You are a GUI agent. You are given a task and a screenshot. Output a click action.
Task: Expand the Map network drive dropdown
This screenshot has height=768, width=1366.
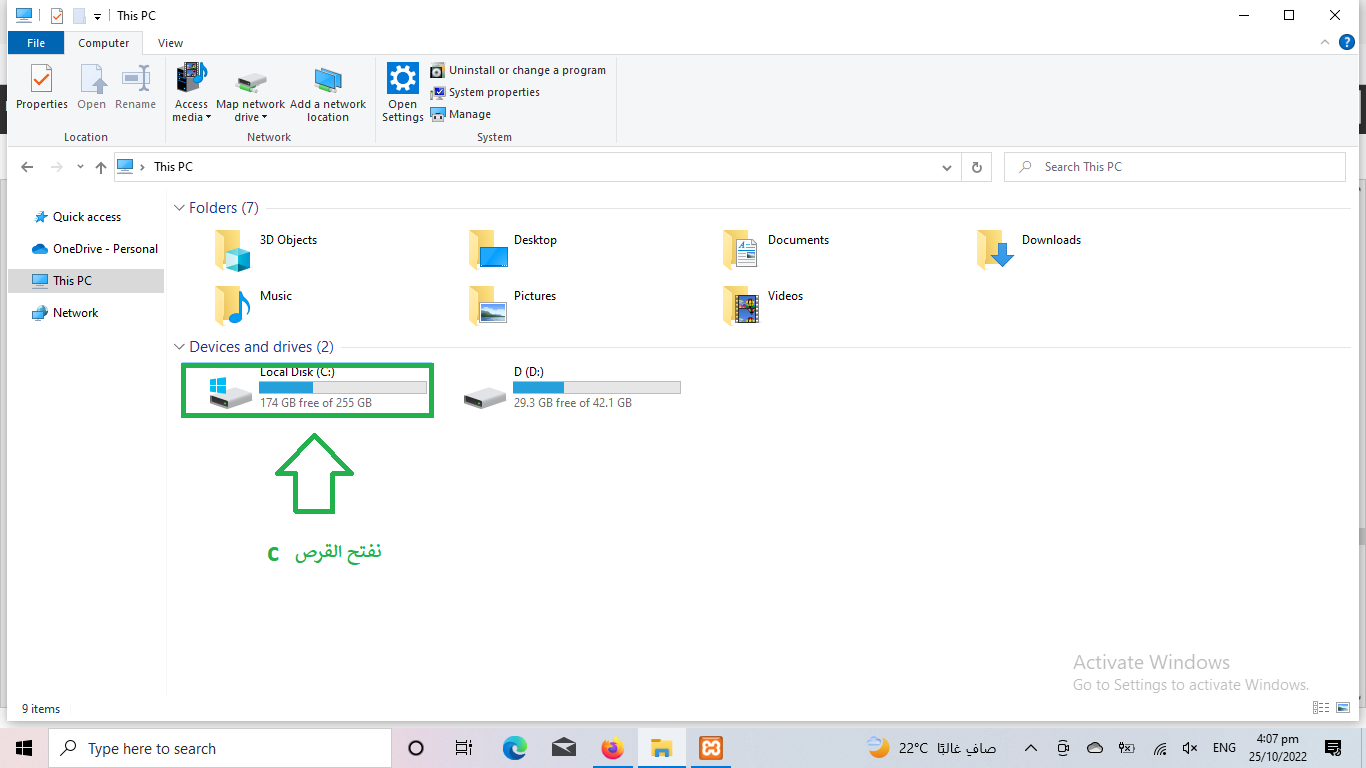pyautogui.click(x=251, y=117)
